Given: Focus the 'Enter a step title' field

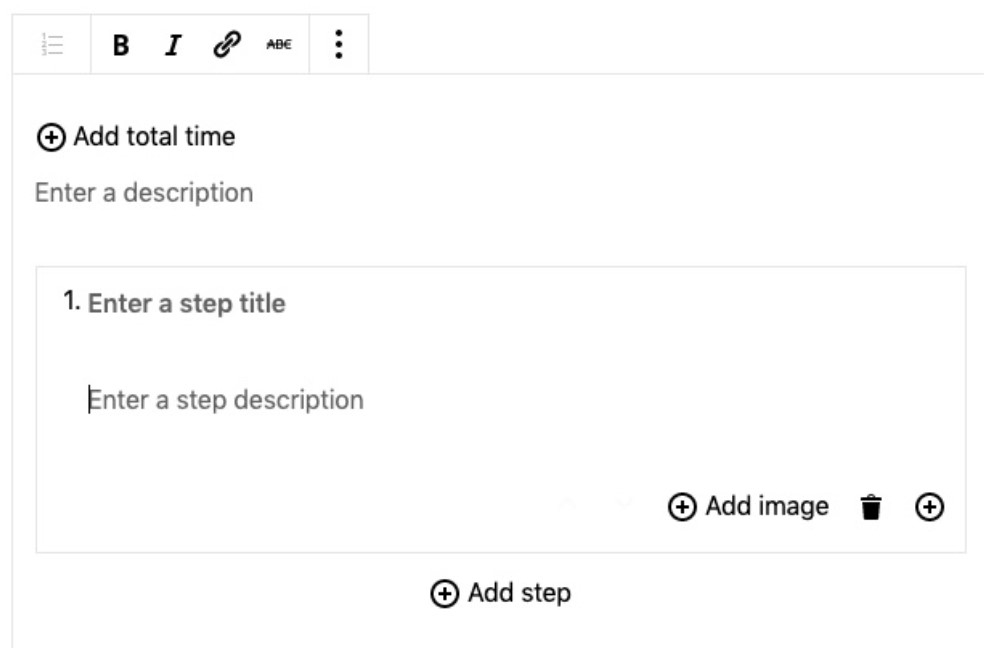Looking at the screenshot, I should click(187, 303).
